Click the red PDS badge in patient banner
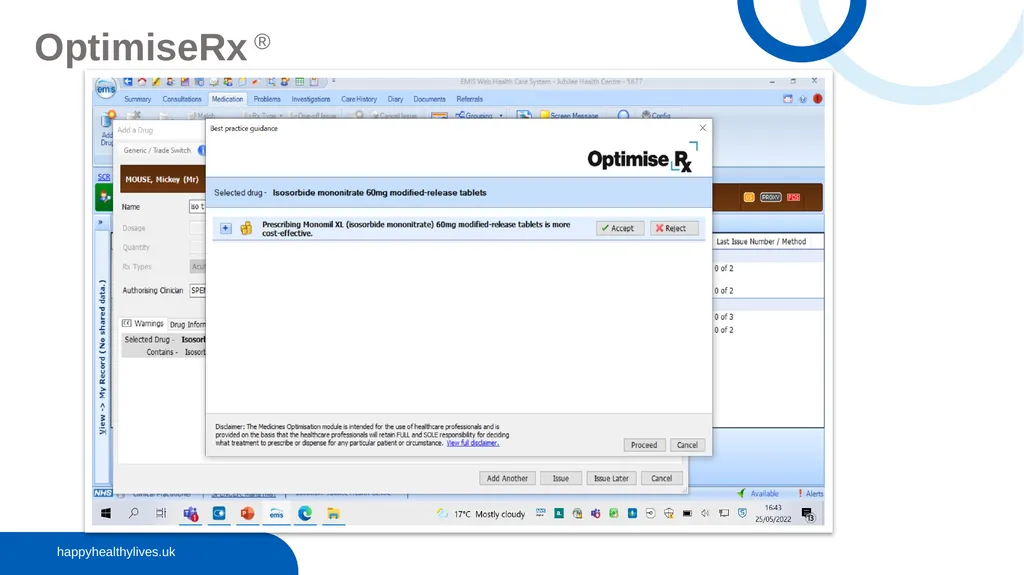The image size is (1024, 575). pyautogui.click(x=793, y=197)
